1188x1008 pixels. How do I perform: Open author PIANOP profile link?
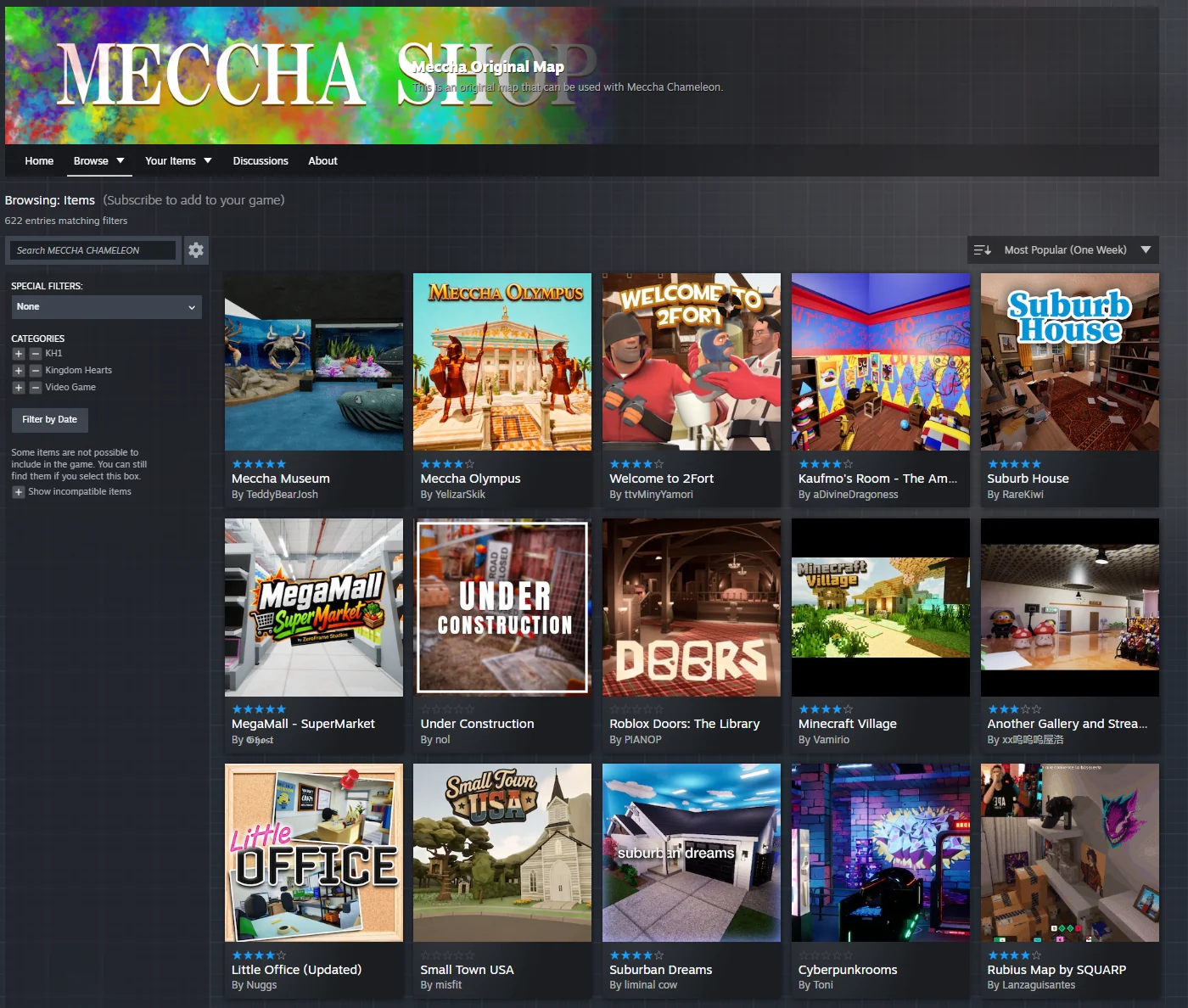tap(642, 740)
